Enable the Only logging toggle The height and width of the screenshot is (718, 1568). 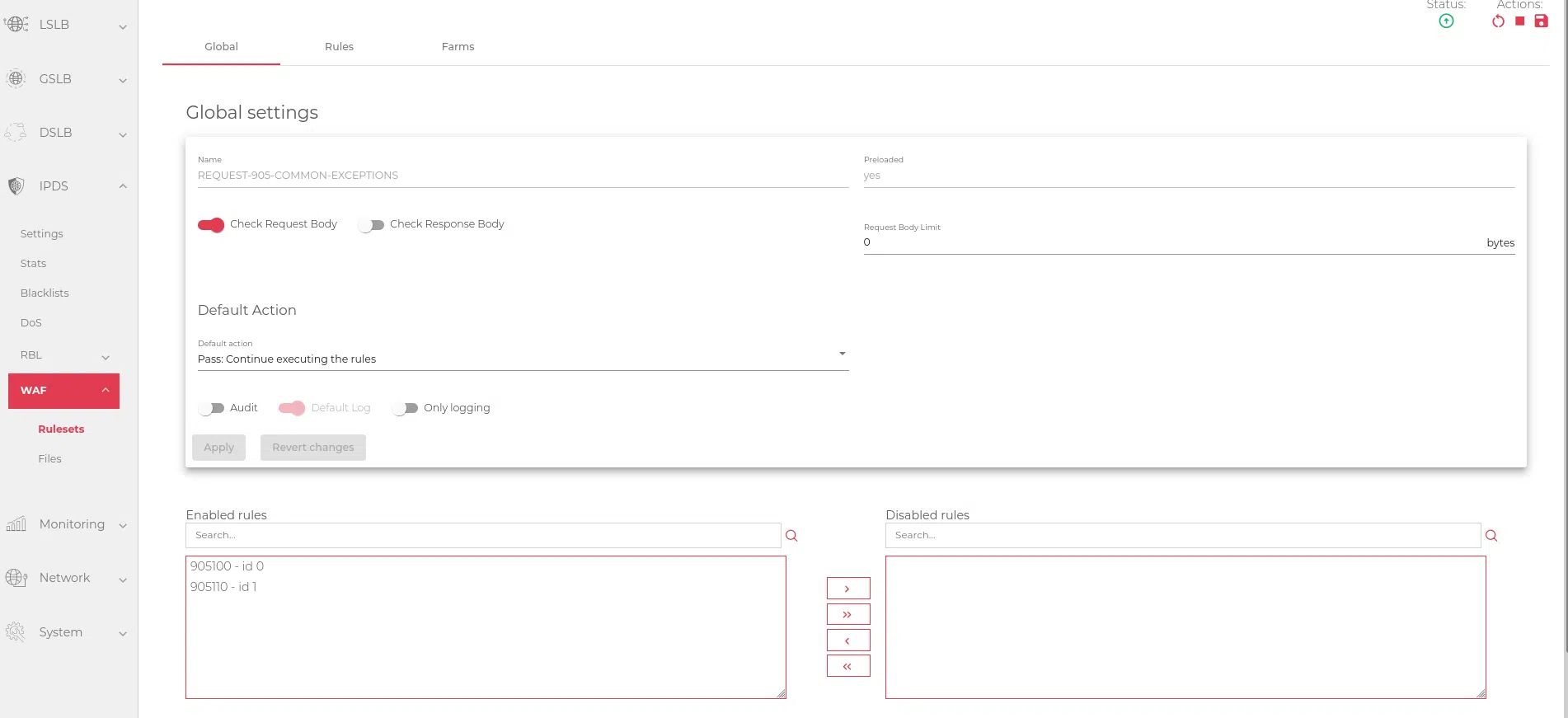pyautogui.click(x=405, y=408)
